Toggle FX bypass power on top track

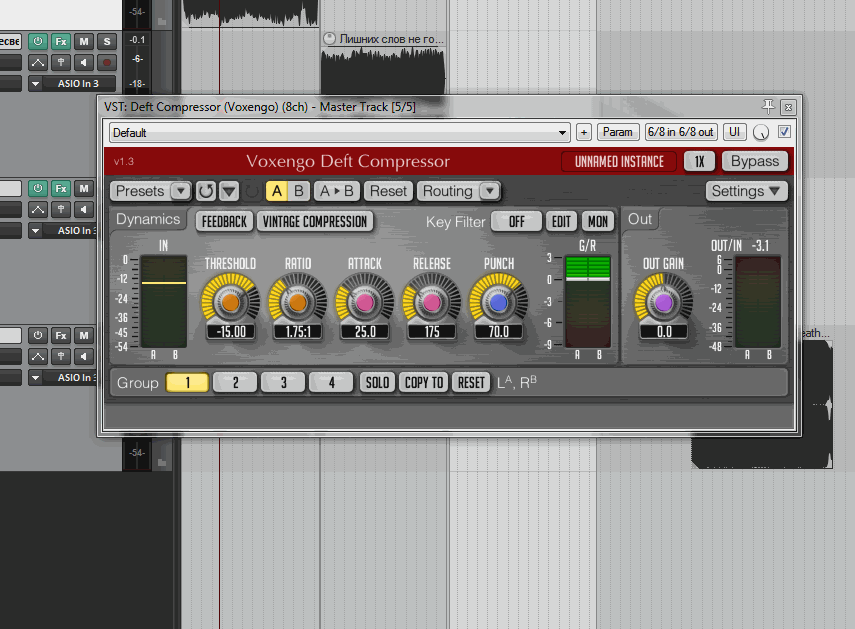click(38, 41)
